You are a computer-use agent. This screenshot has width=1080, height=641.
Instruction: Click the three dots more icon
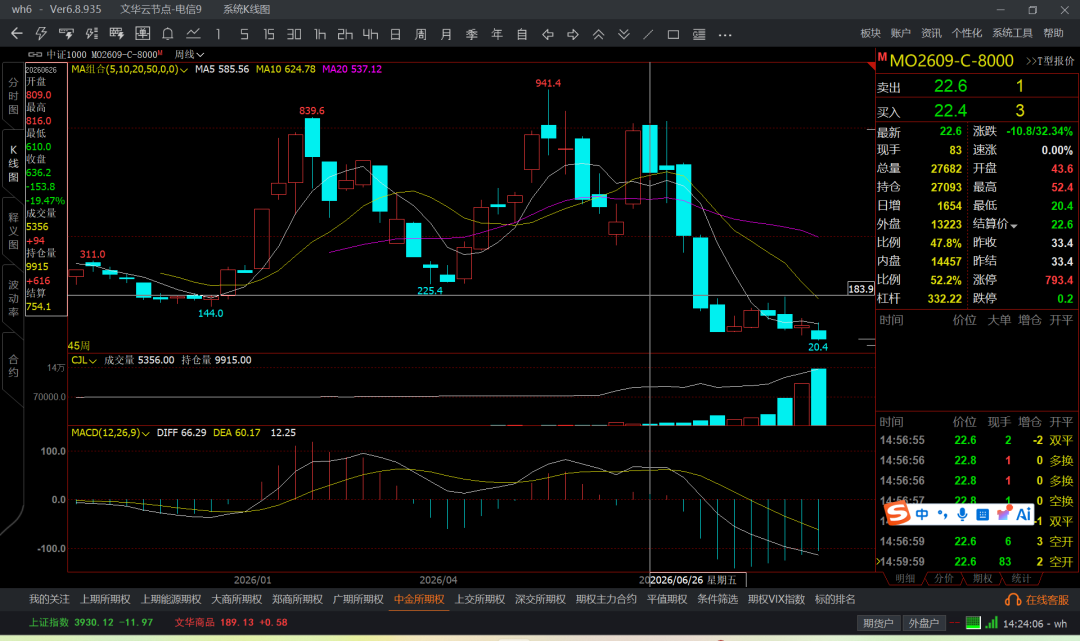725,34
